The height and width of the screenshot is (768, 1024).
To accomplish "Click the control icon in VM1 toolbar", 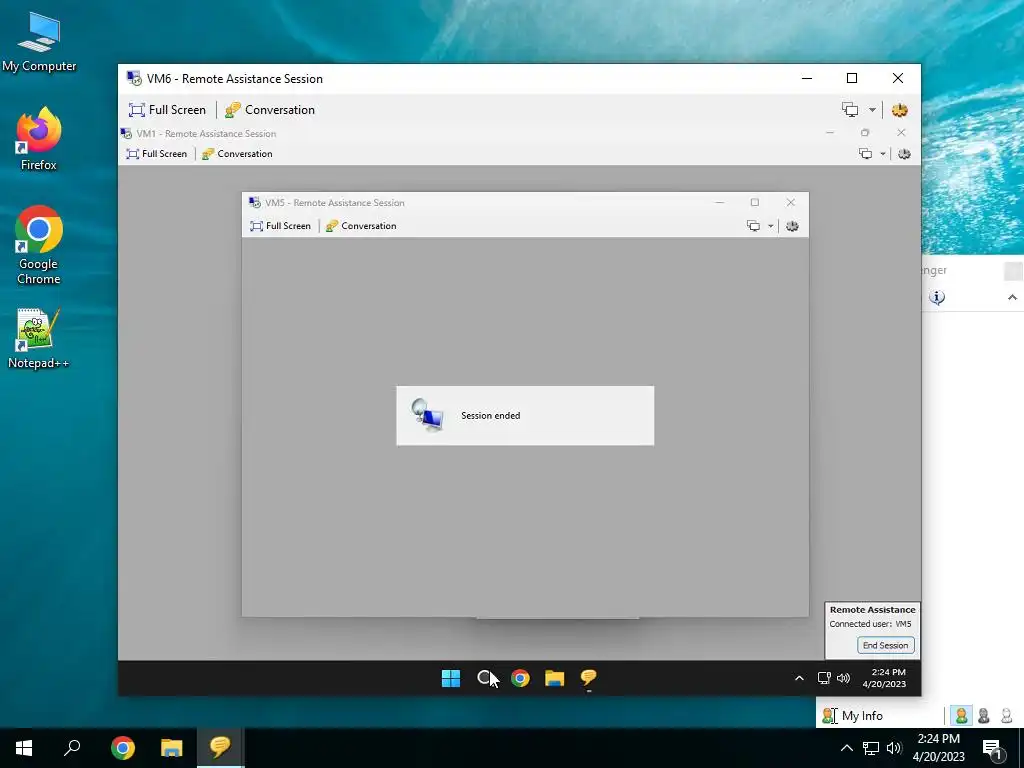I will [x=904, y=153].
